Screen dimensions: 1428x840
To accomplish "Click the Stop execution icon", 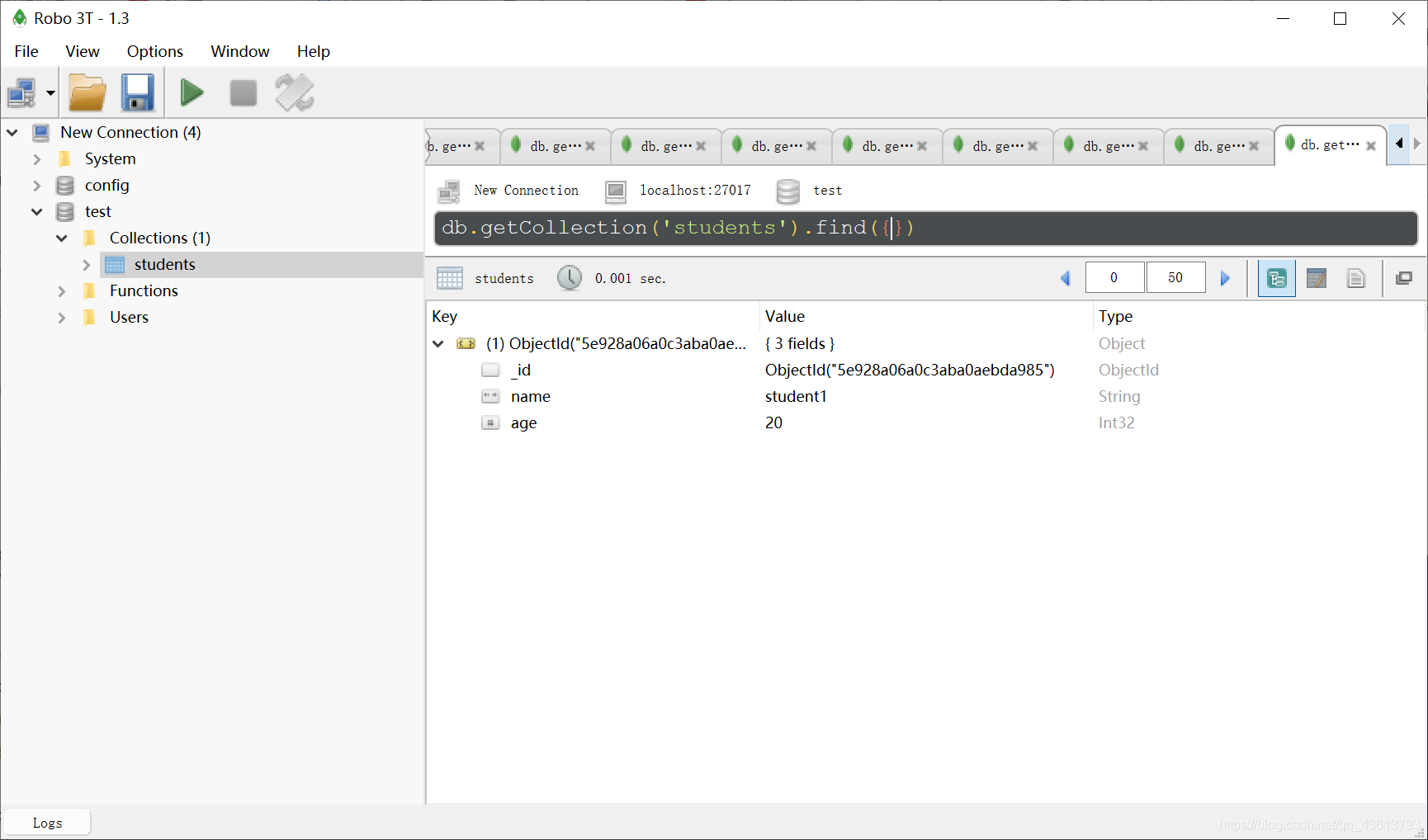I will (x=243, y=92).
